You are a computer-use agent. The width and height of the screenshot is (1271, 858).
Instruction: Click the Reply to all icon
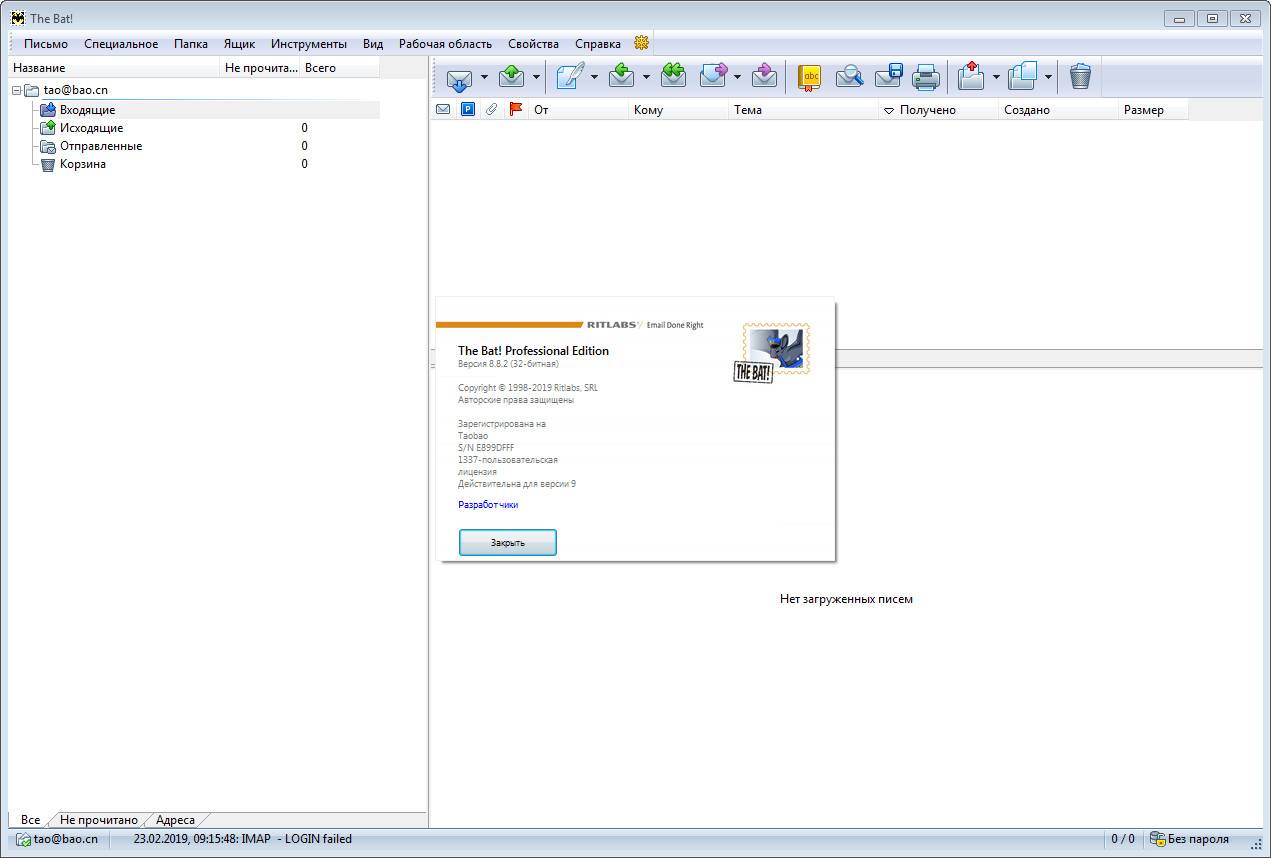673,77
